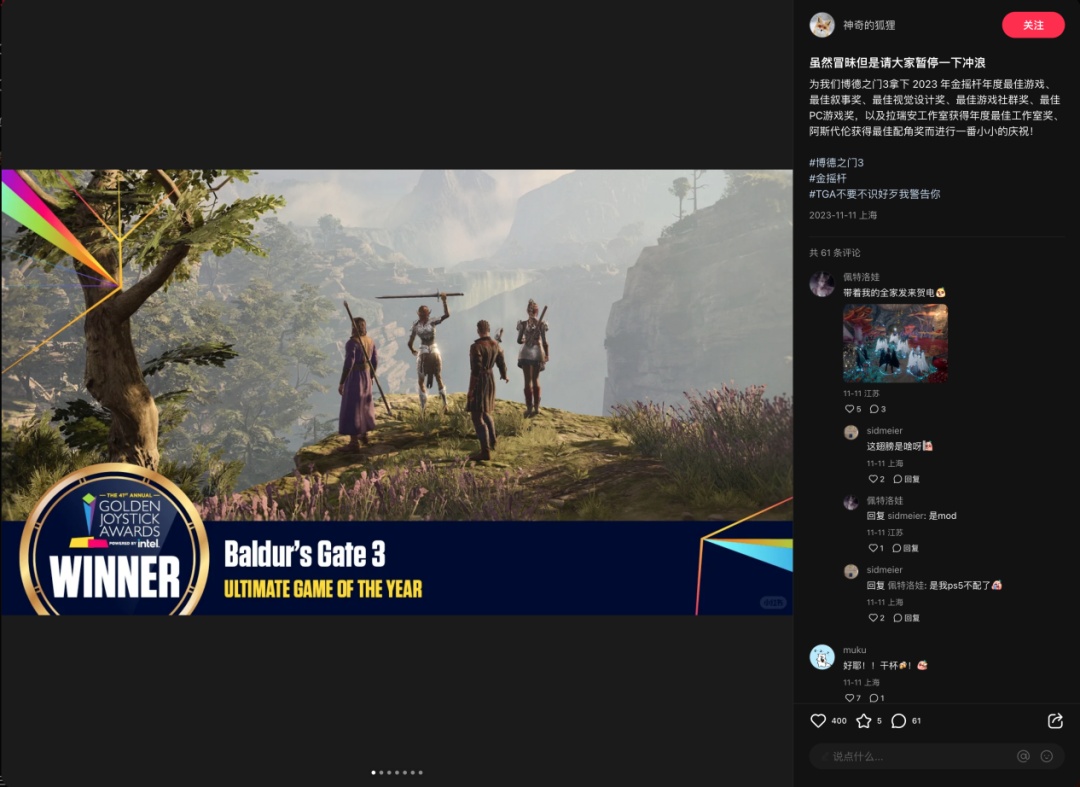Open the sidmeier username above 是我ps5不配了
Image resolution: width=1080 pixels, height=787 pixels.
(x=884, y=569)
